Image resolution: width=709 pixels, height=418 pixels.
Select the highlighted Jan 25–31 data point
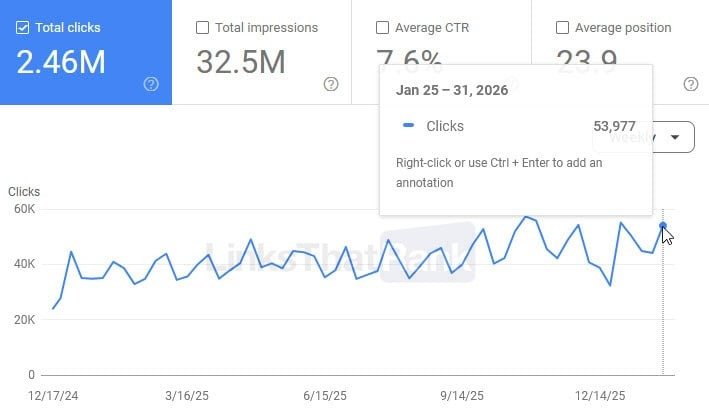coord(663,226)
